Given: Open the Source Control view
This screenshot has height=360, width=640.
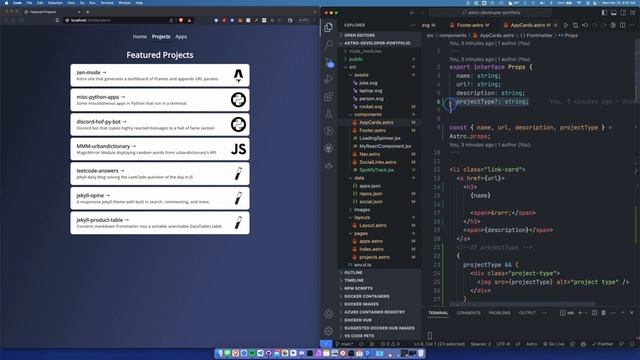Looking at the screenshot, I should (329, 62).
